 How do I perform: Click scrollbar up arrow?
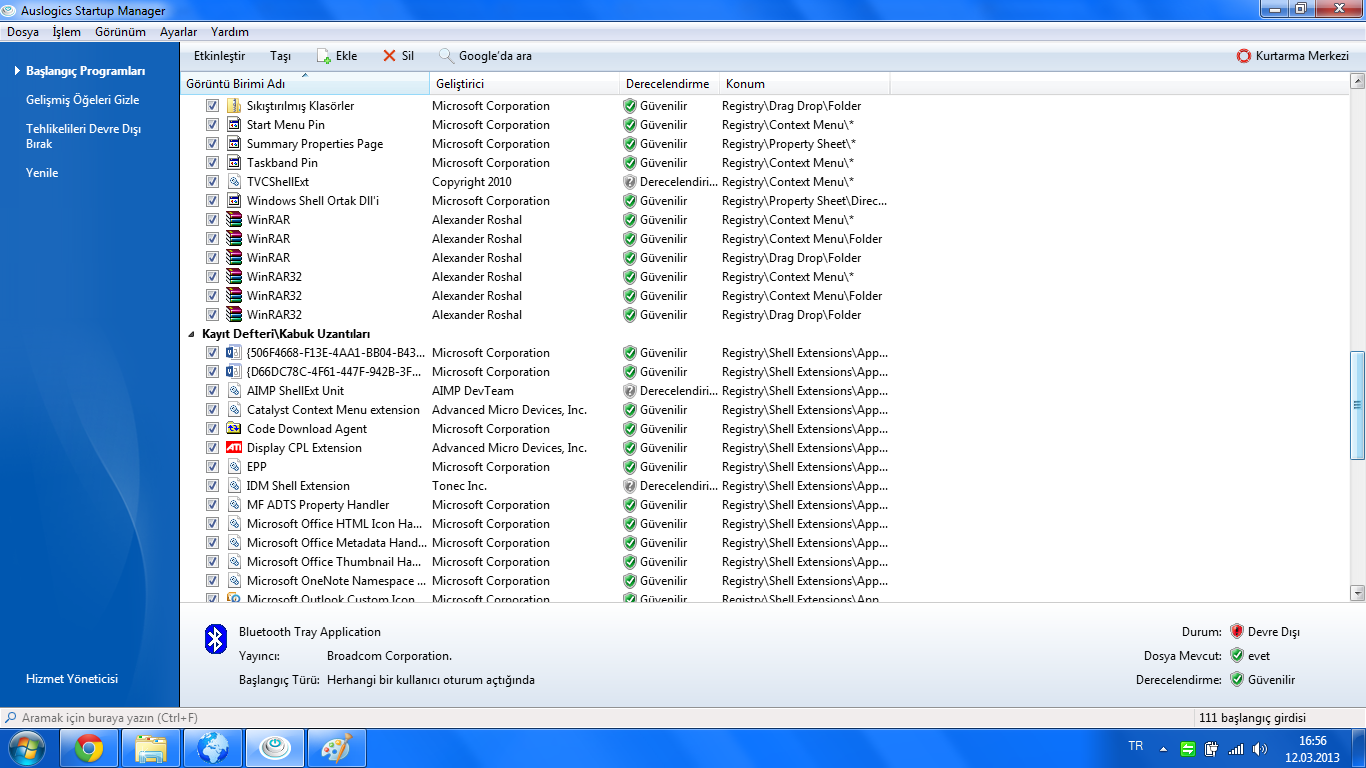point(1357,80)
